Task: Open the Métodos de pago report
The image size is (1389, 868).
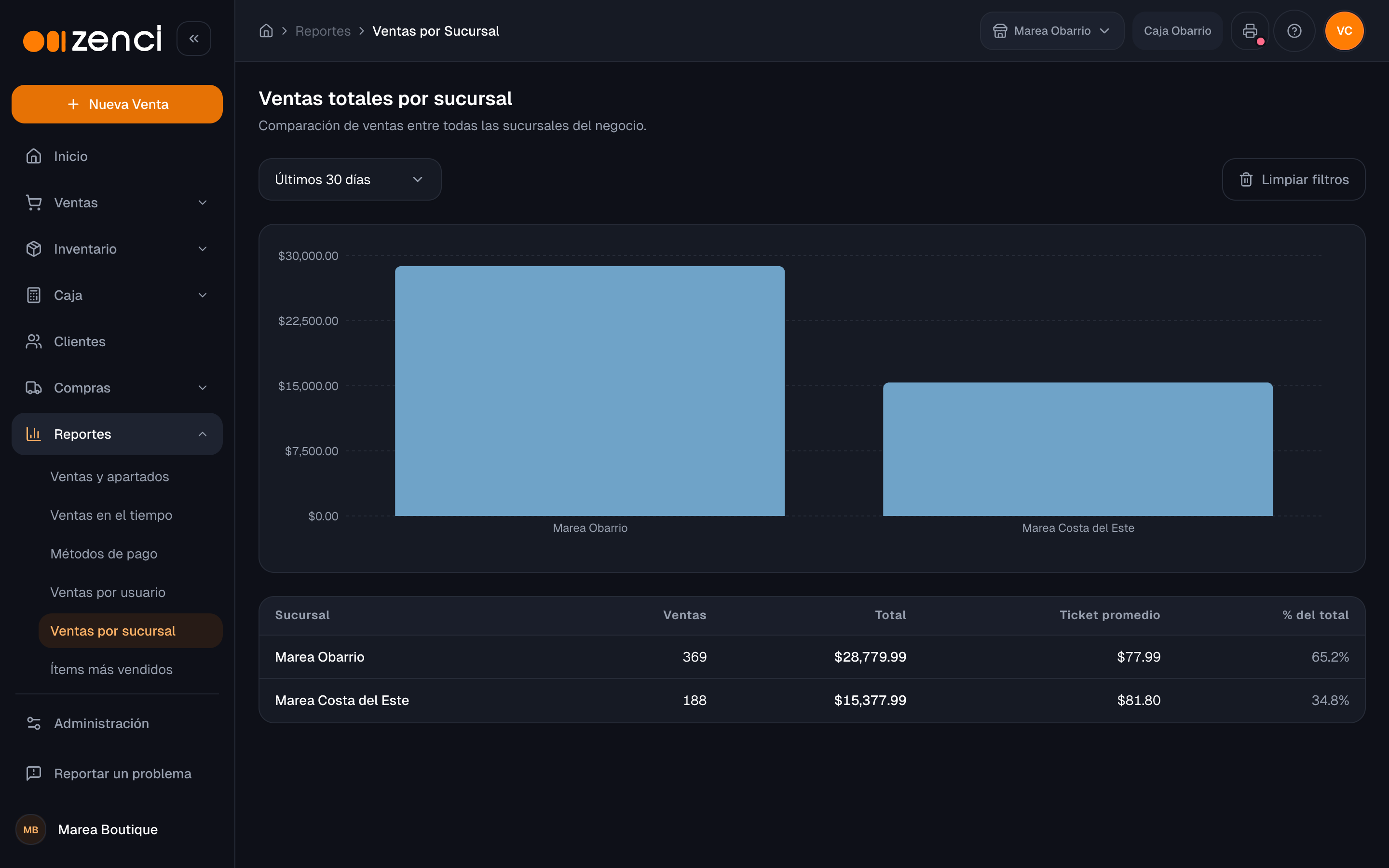Action: [104, 554]
